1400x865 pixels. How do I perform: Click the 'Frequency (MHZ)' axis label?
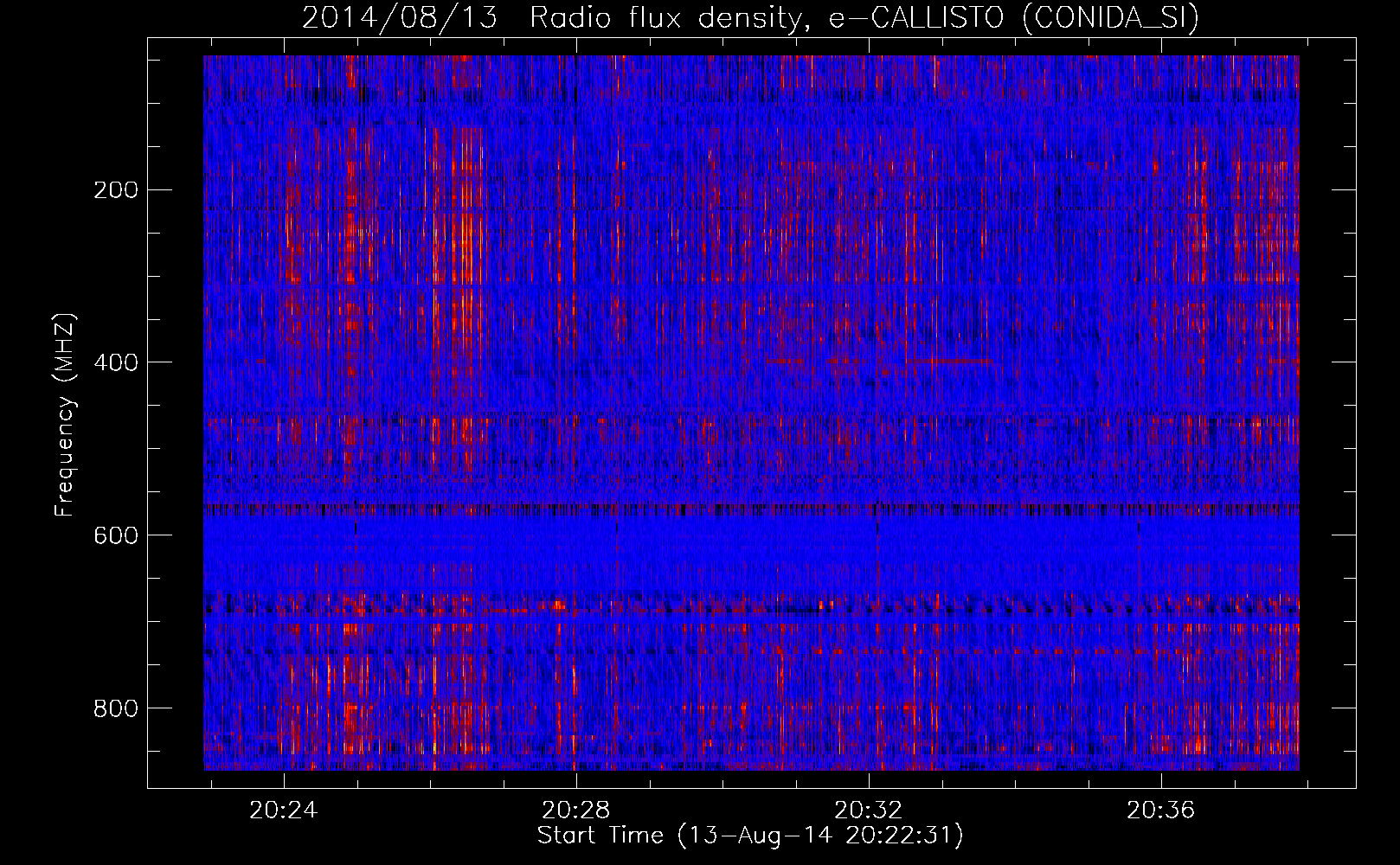(65, 415)
